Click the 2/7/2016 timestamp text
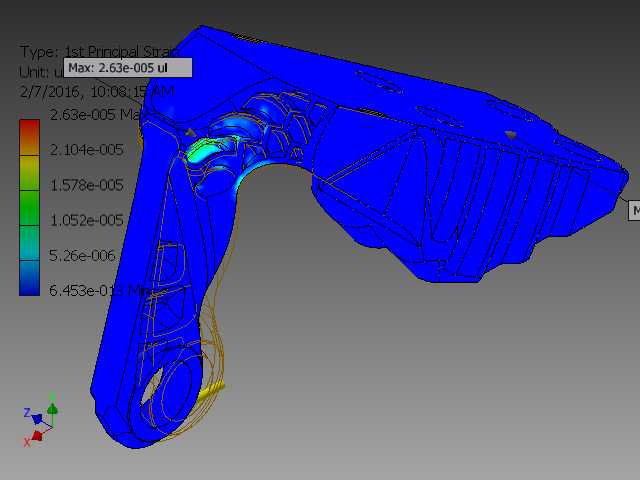This screenshot has width=640, height=480. (x=97, y=91)
